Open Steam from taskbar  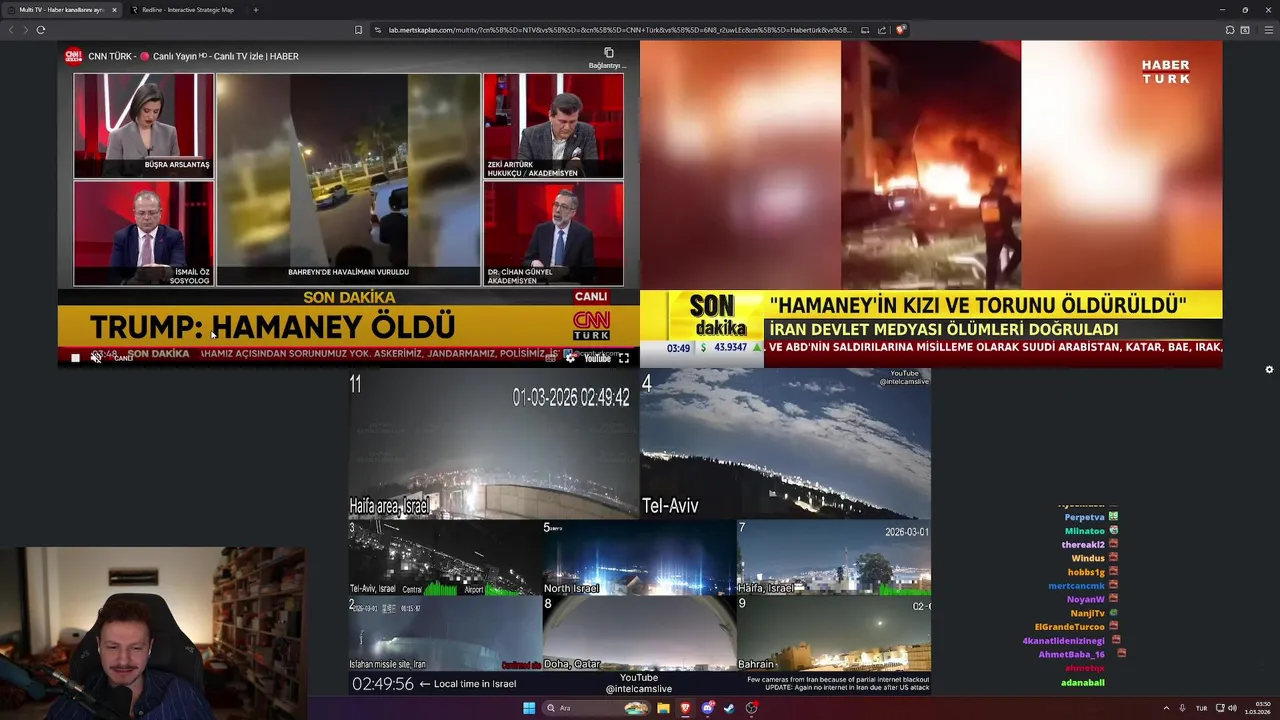[729, 708]
